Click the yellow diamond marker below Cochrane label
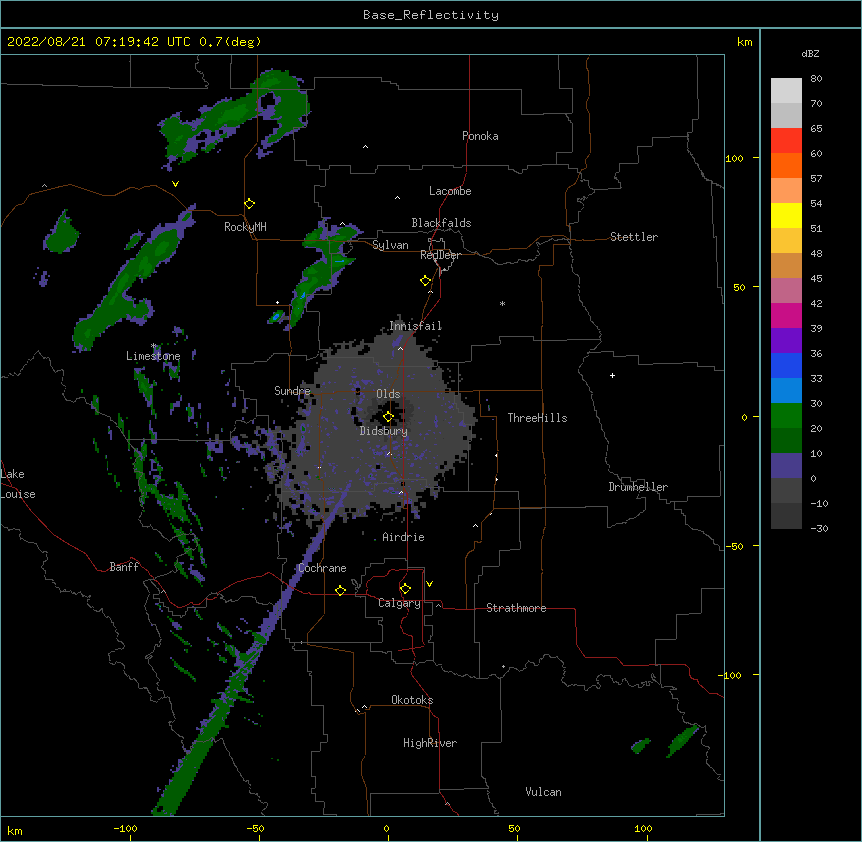The width and height of the screenshot is (862, 842). tap(340, 590)
